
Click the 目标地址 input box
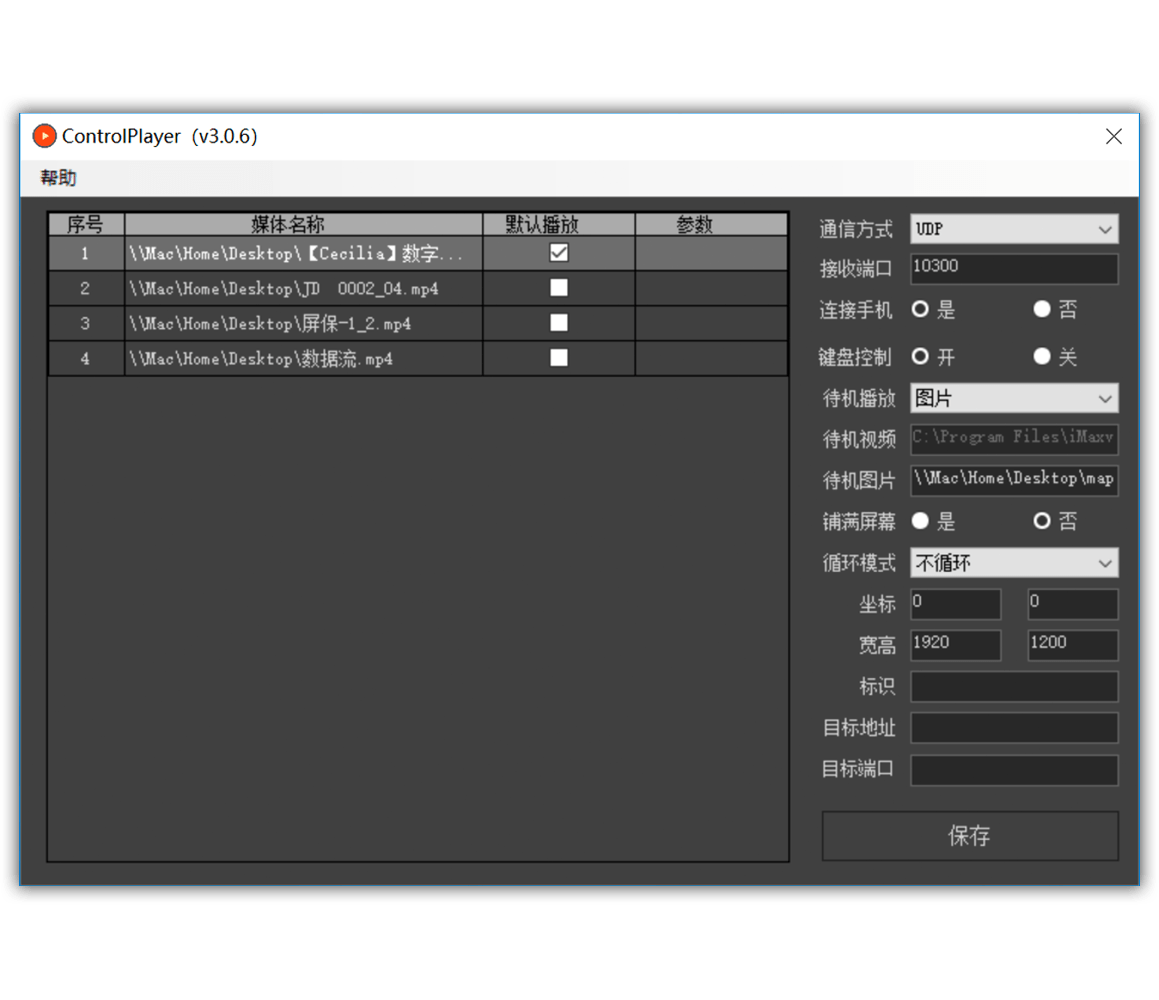click(1013, 728)
